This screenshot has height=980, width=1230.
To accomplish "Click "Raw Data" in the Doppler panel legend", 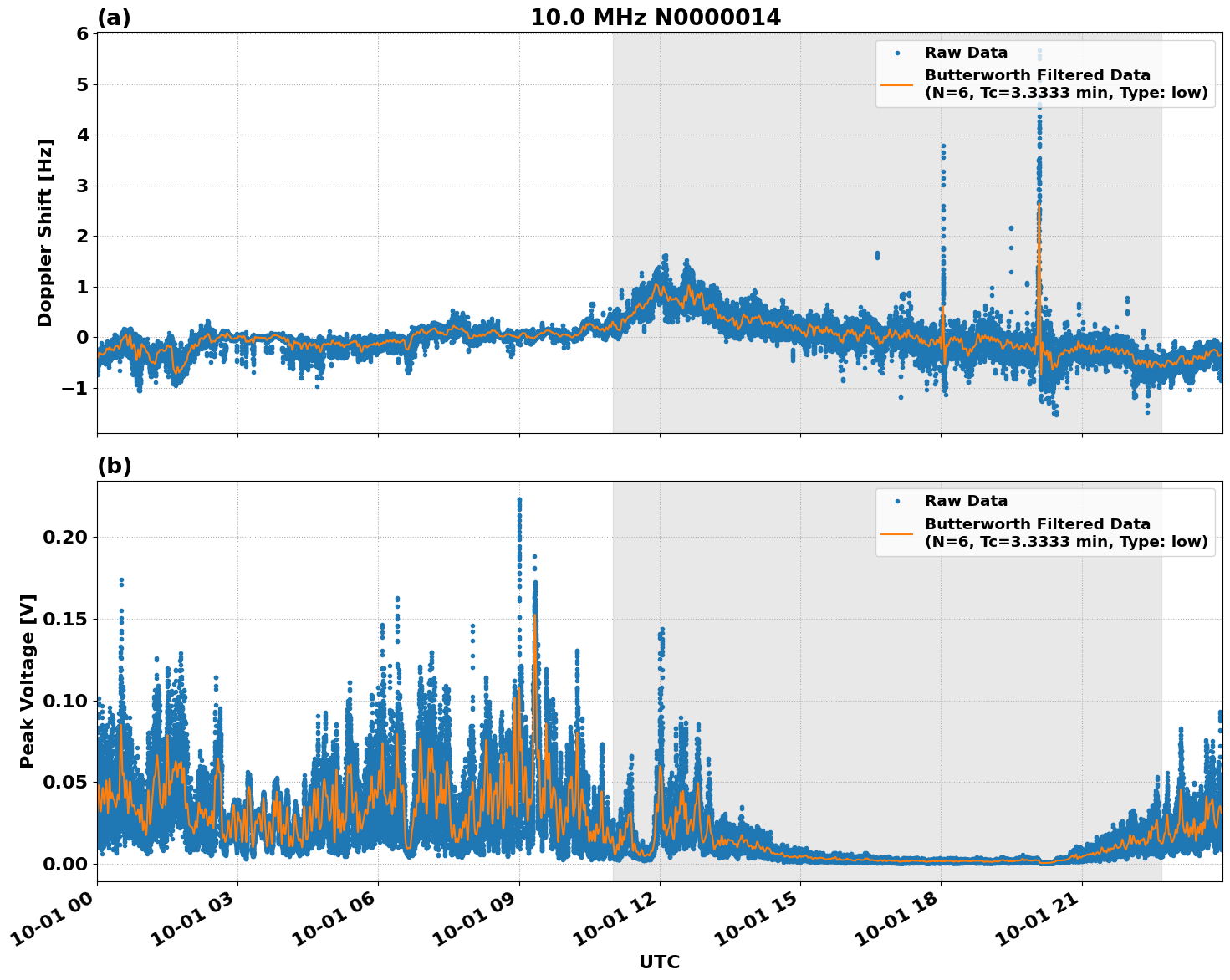I will pyautogui.click(x=966, y=53).
